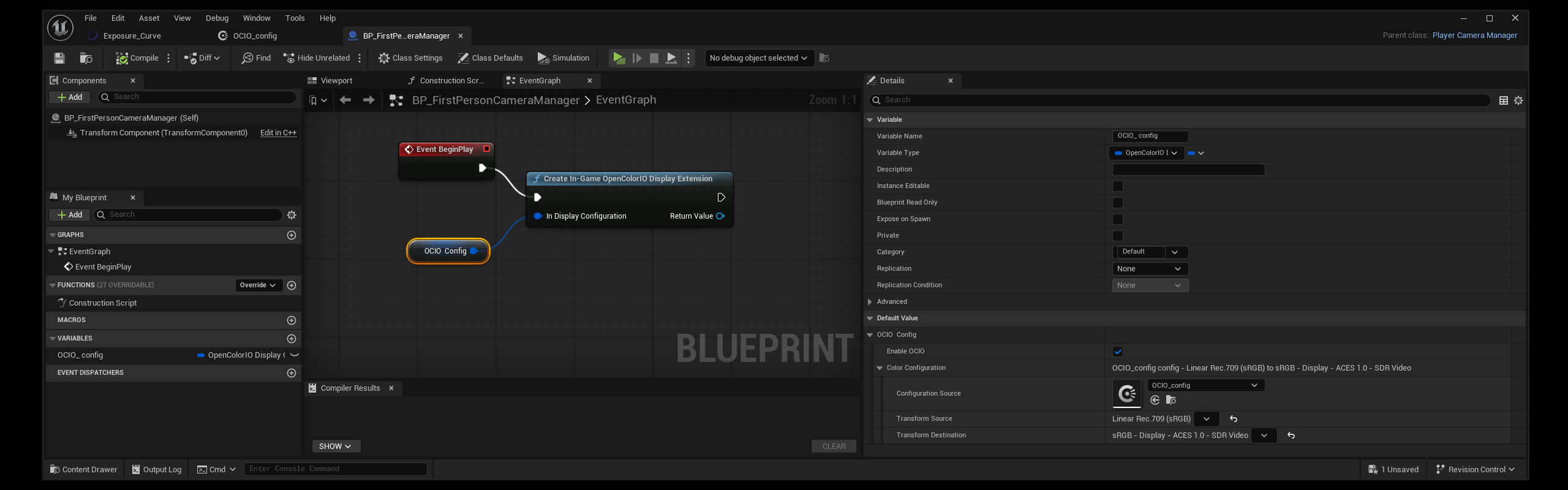Switch to the OCIO_config asset tab

pos(255,36)
